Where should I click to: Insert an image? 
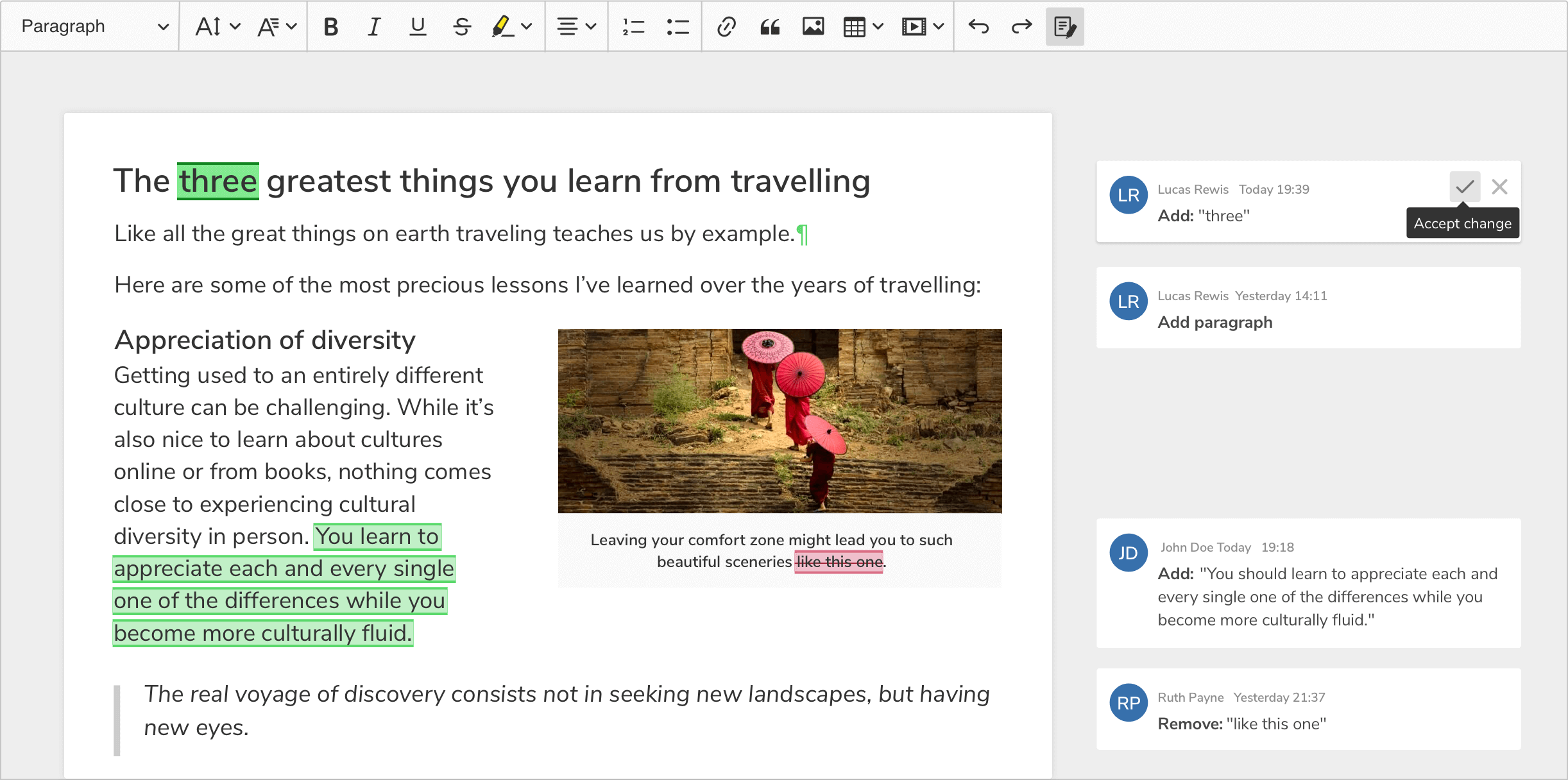[x=813, y=26]
